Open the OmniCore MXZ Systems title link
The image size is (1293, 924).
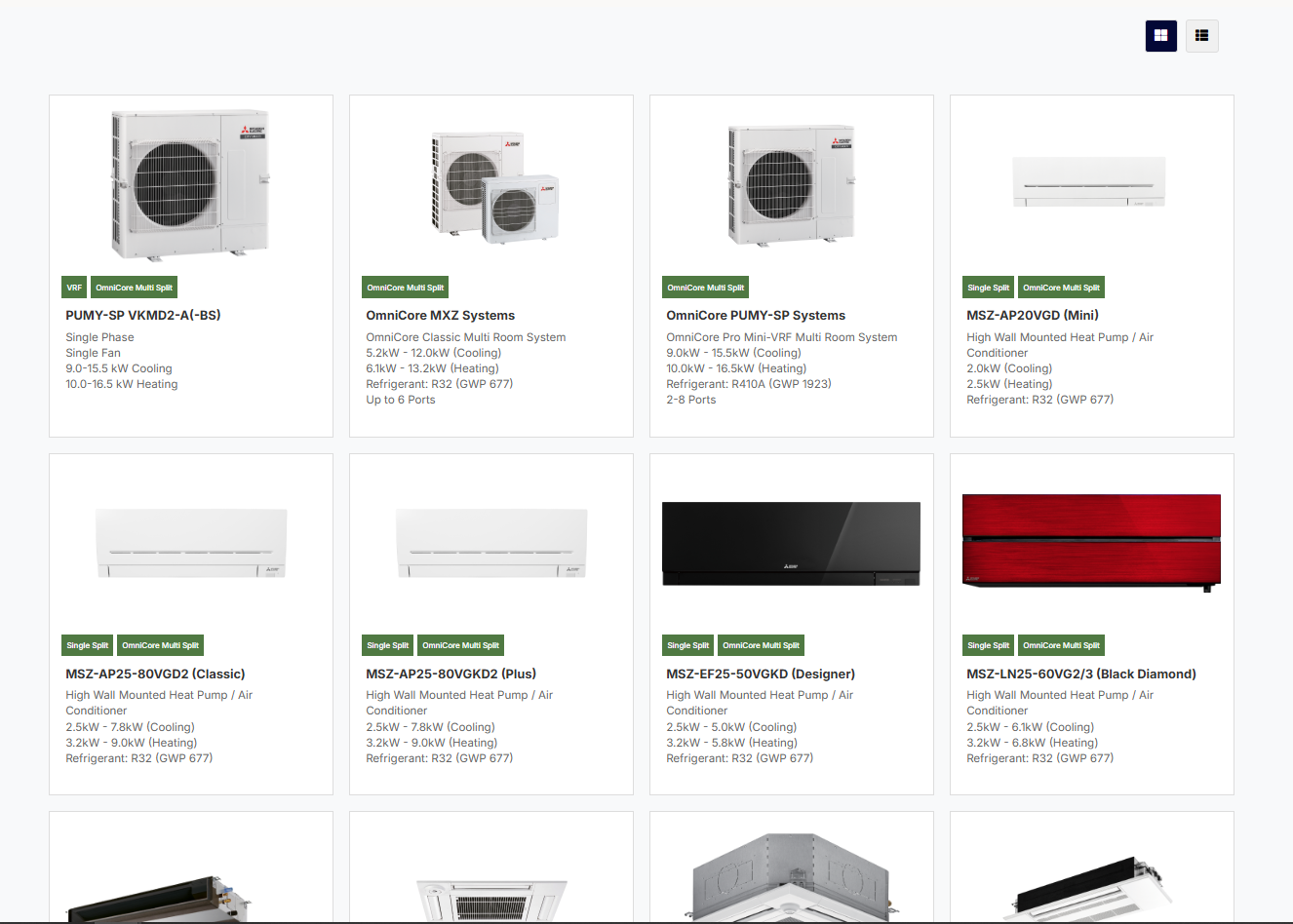pyautogui.click(x=440, y=315)
